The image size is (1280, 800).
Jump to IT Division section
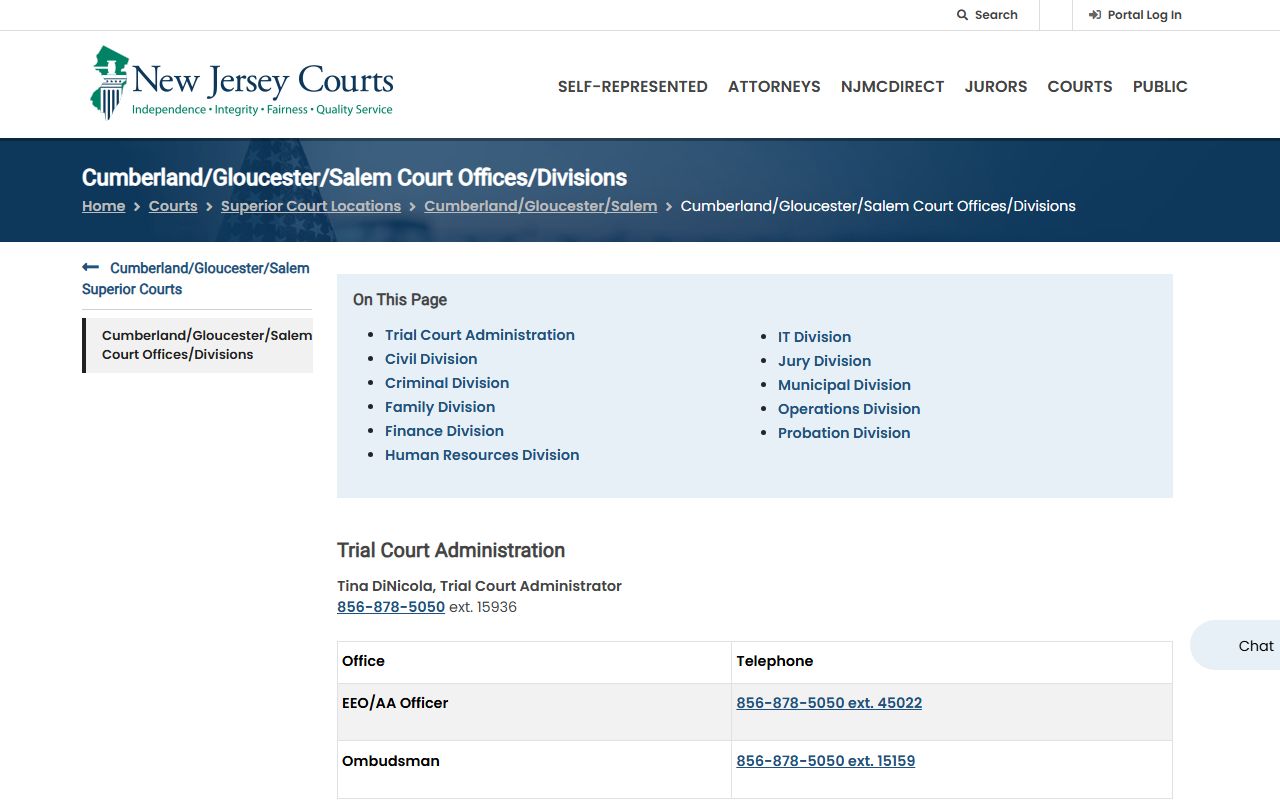[x=815, y=337]
